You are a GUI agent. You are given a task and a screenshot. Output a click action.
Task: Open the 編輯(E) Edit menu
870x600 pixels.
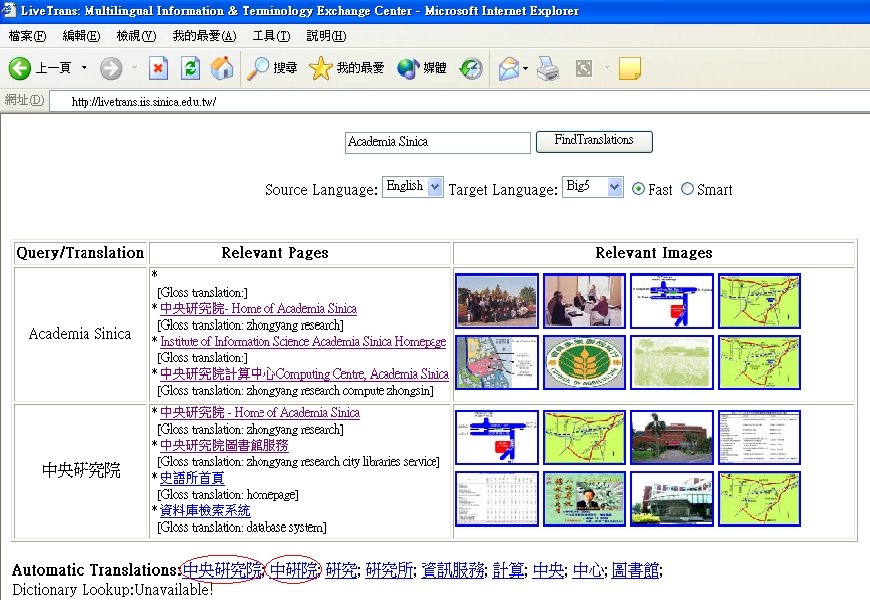pos(81,36)
